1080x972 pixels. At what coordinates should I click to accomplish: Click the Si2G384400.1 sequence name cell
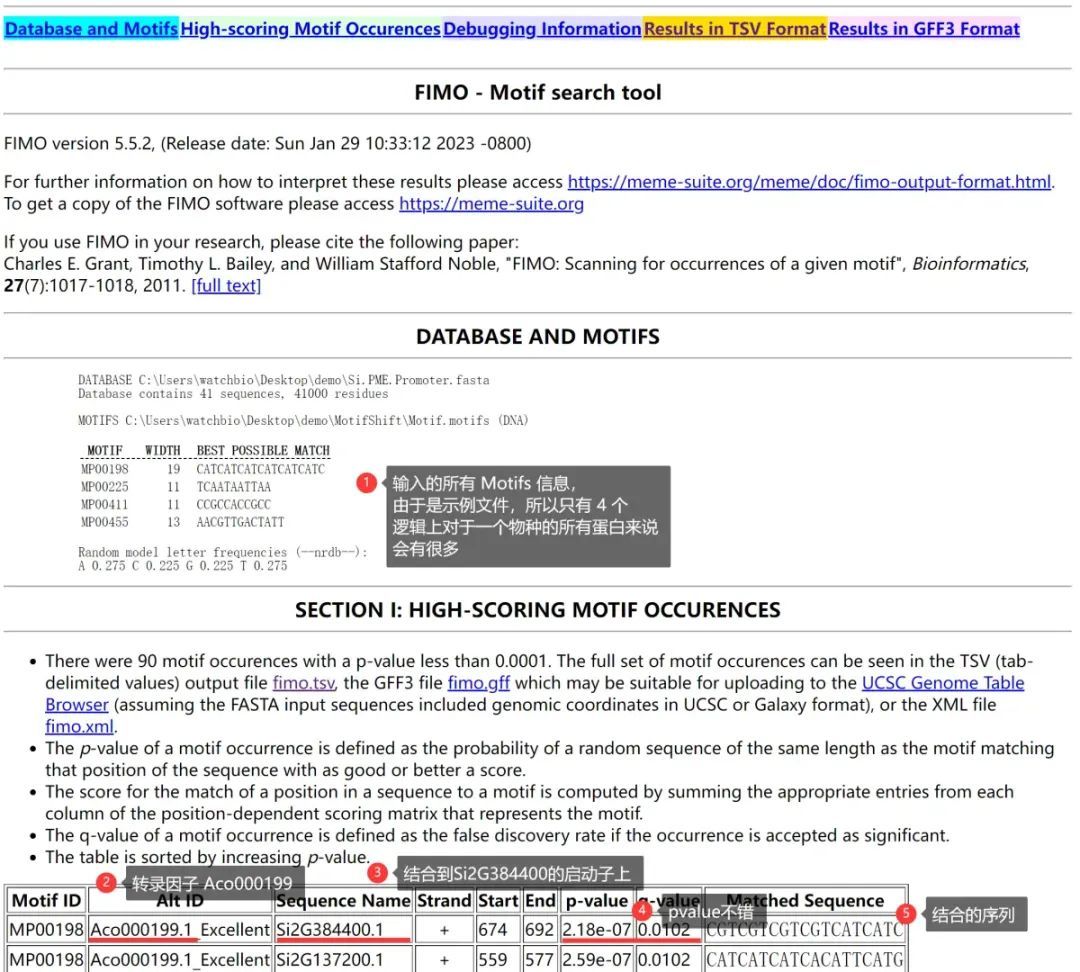[x=343, y=929]
